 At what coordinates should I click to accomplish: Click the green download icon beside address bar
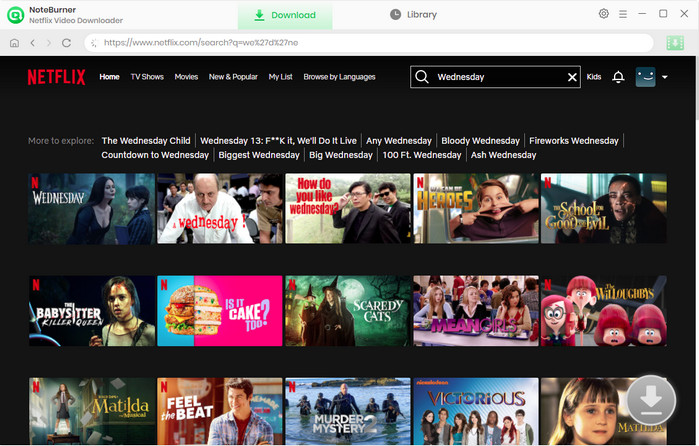point(675,43)
